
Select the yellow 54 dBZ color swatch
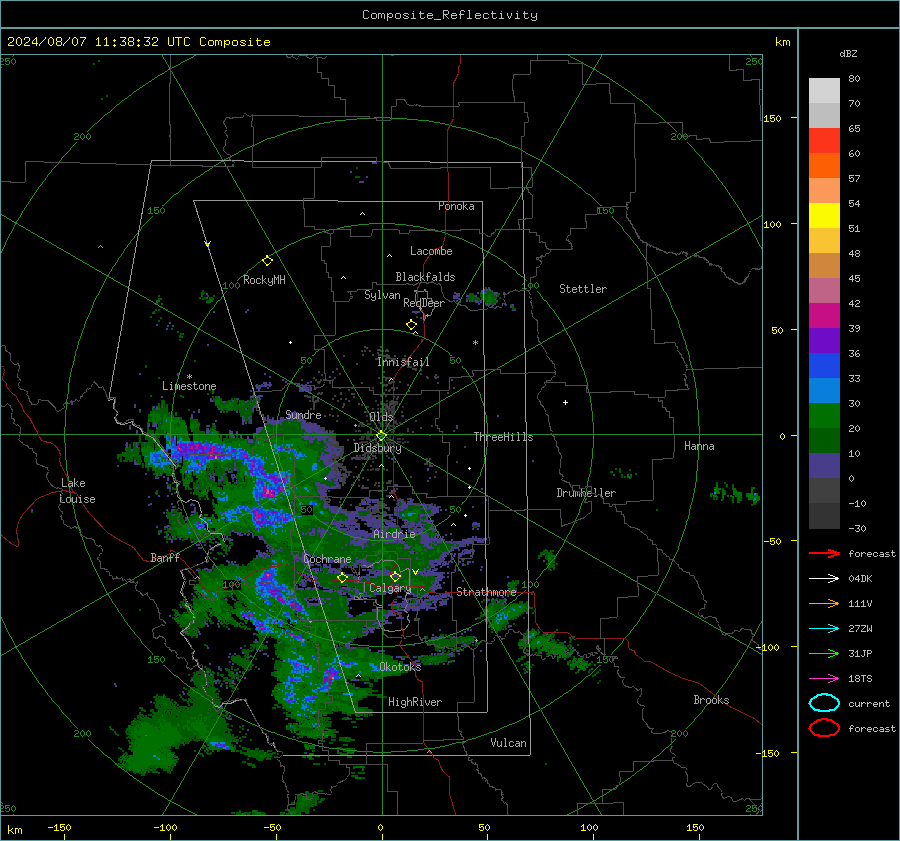click(x=824, y=215)
